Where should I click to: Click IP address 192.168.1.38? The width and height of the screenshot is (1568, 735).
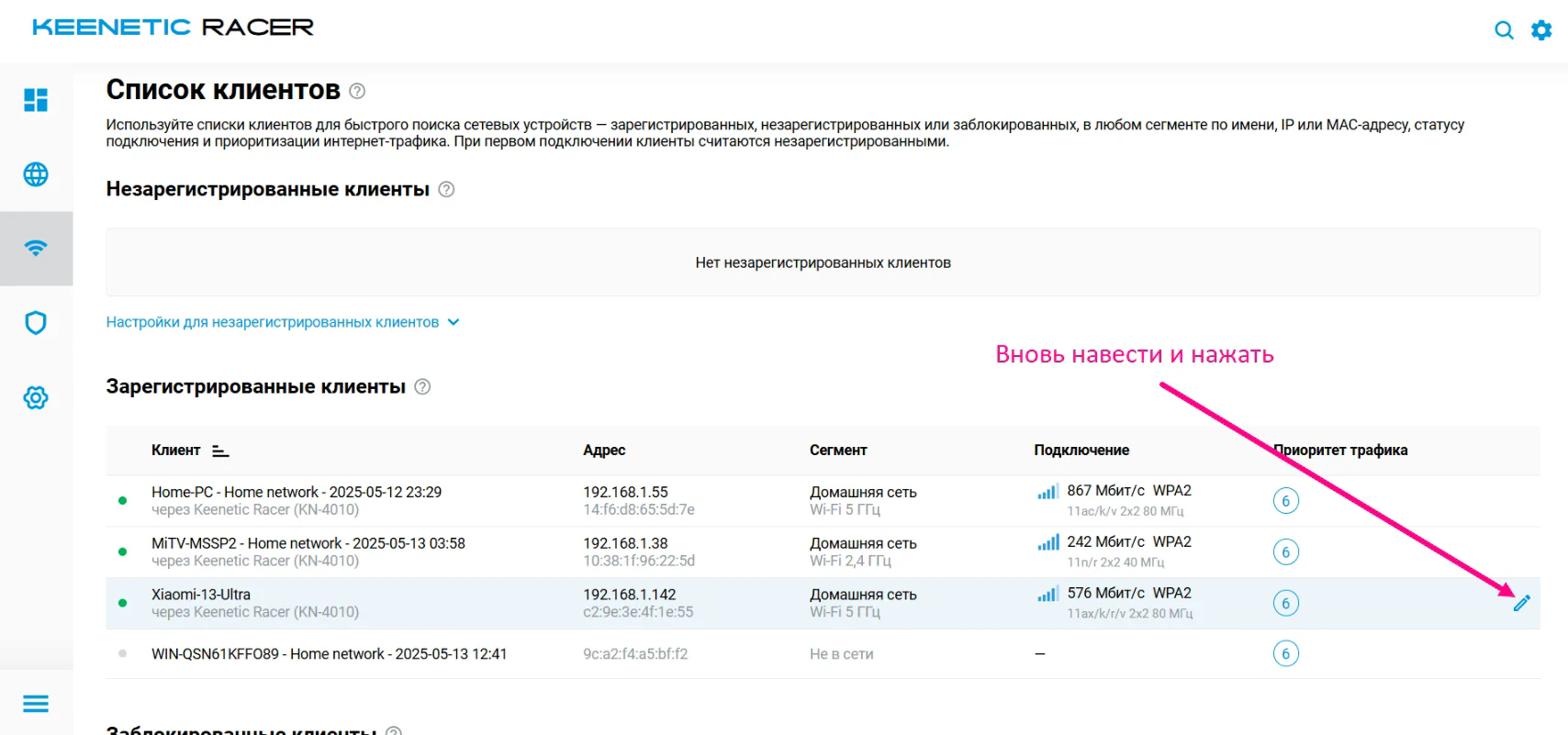pos(625,544)
